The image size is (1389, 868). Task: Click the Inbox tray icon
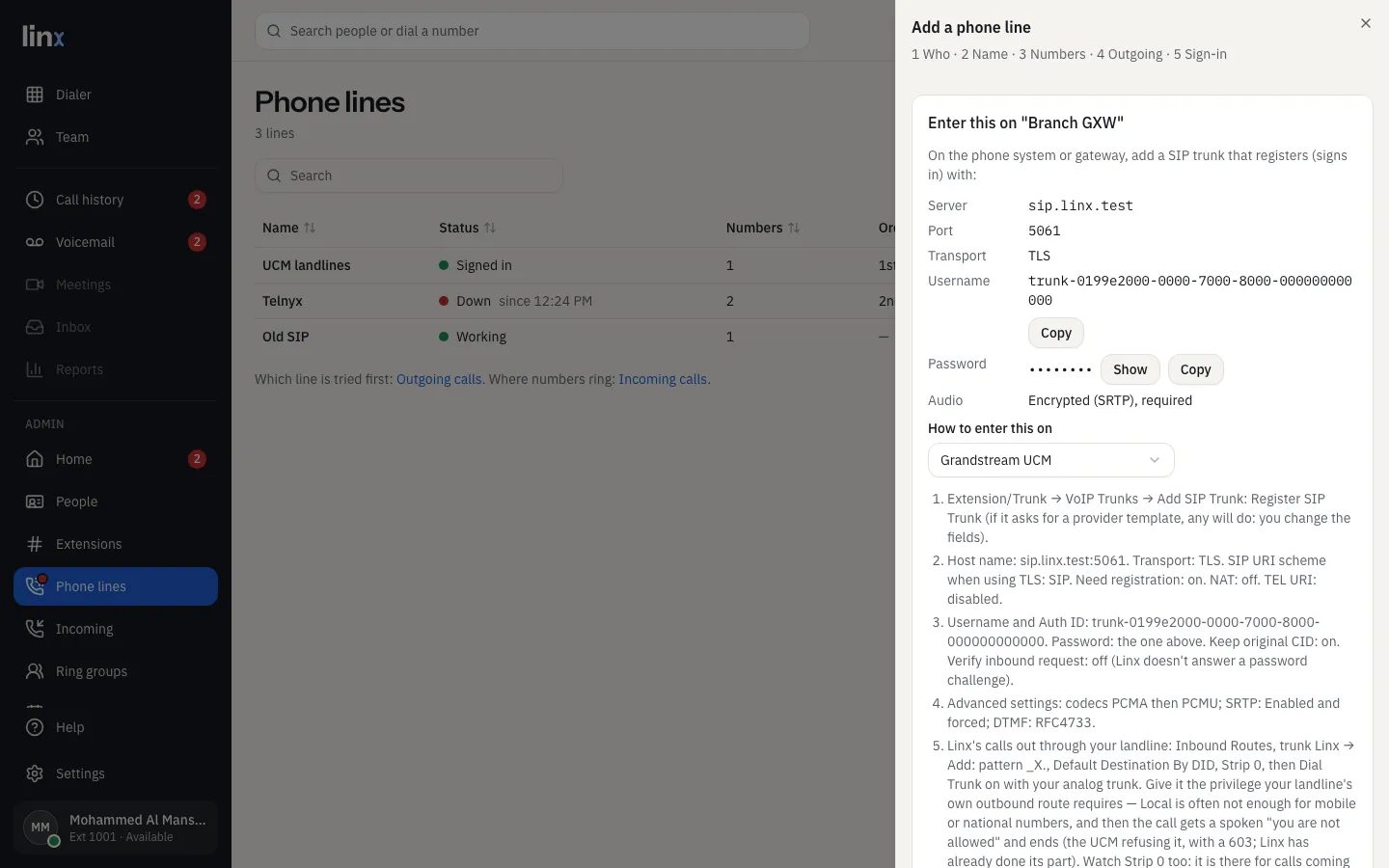coord(35,327)
